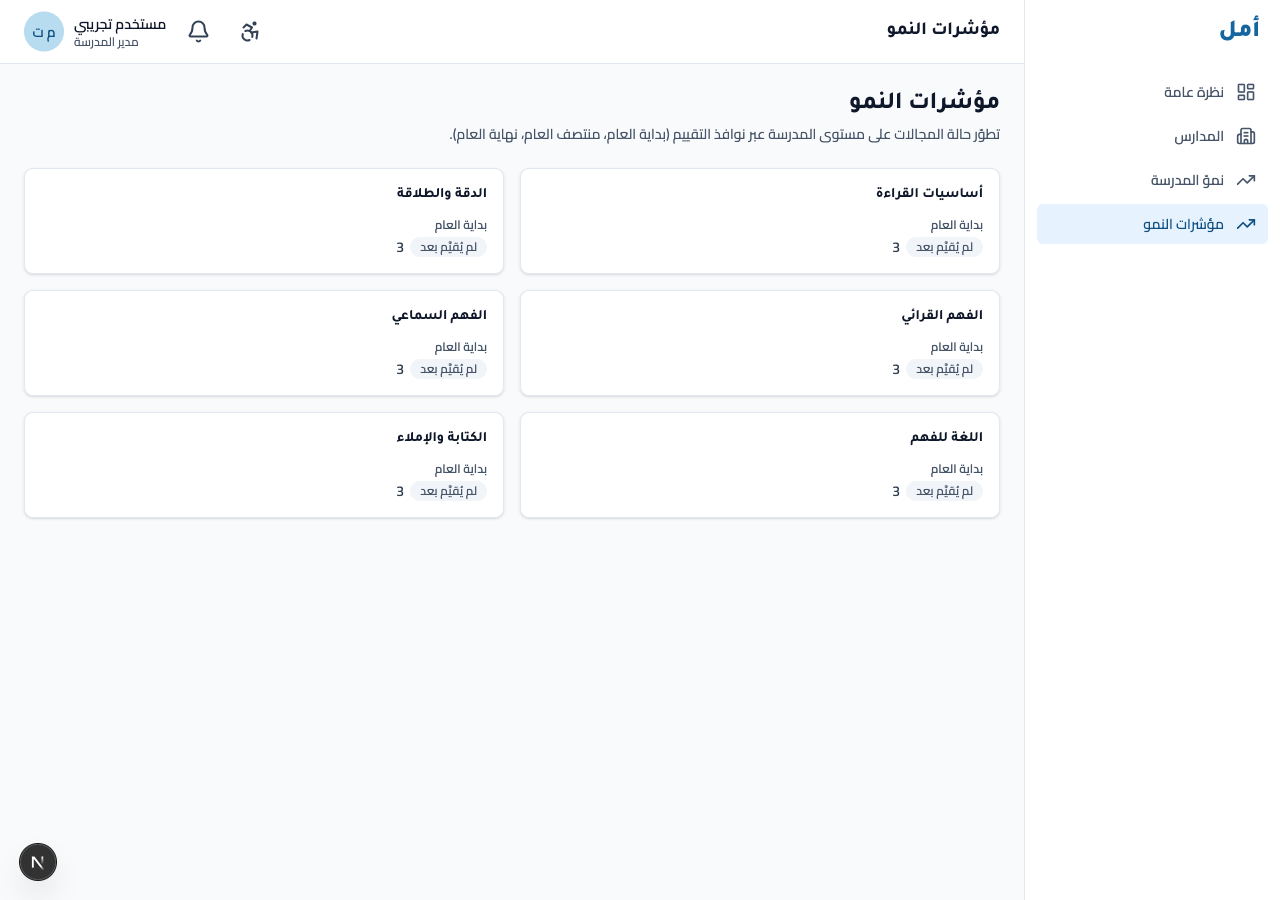Click the نظرة عامة grid icon
Viewport: 1280px width, 900px height.
click(x=1246, y=92)
